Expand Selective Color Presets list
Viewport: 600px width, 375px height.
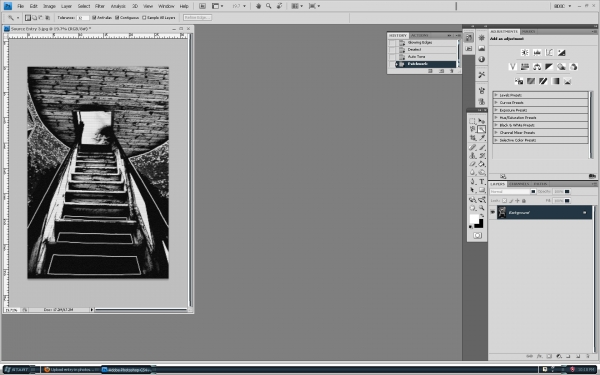coord(496,140)
